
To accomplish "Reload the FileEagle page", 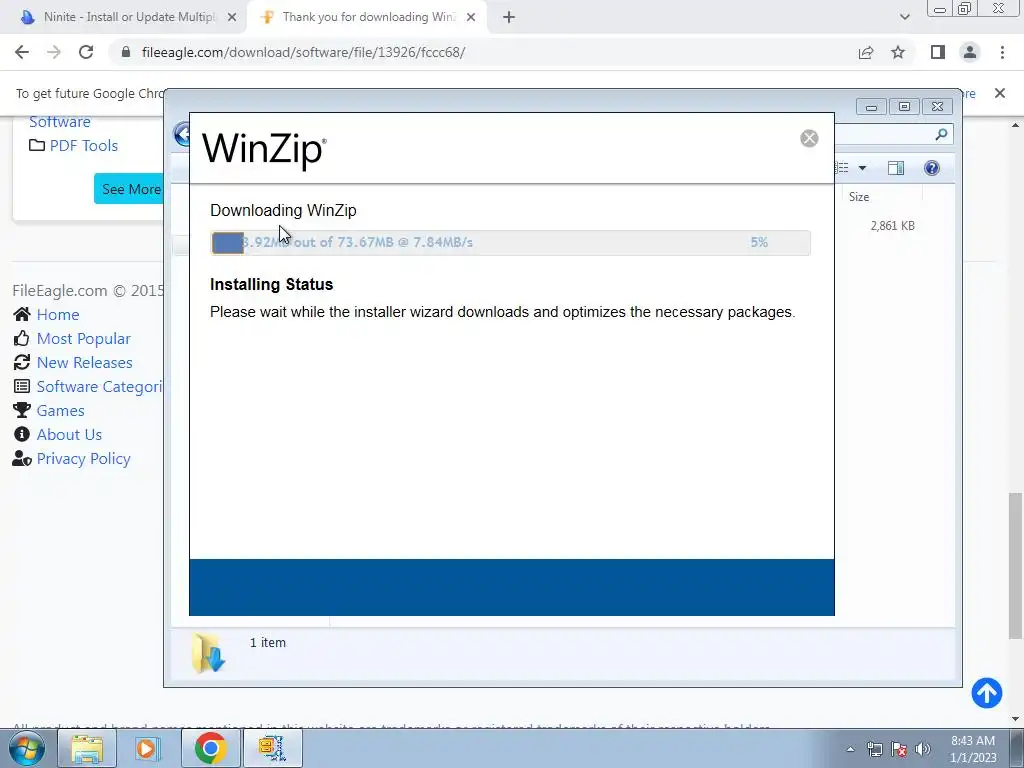I will (x=86, y=52).
